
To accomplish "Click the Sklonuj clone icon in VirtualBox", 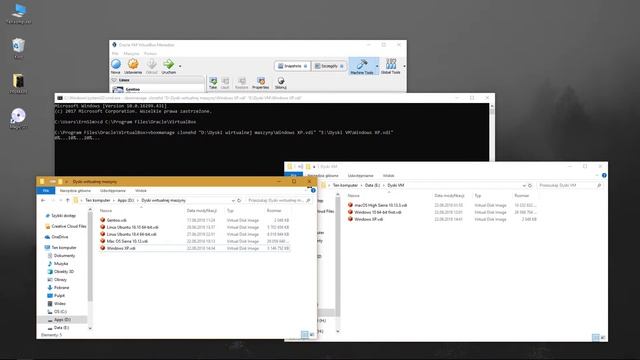I will (x=281, y=81).
